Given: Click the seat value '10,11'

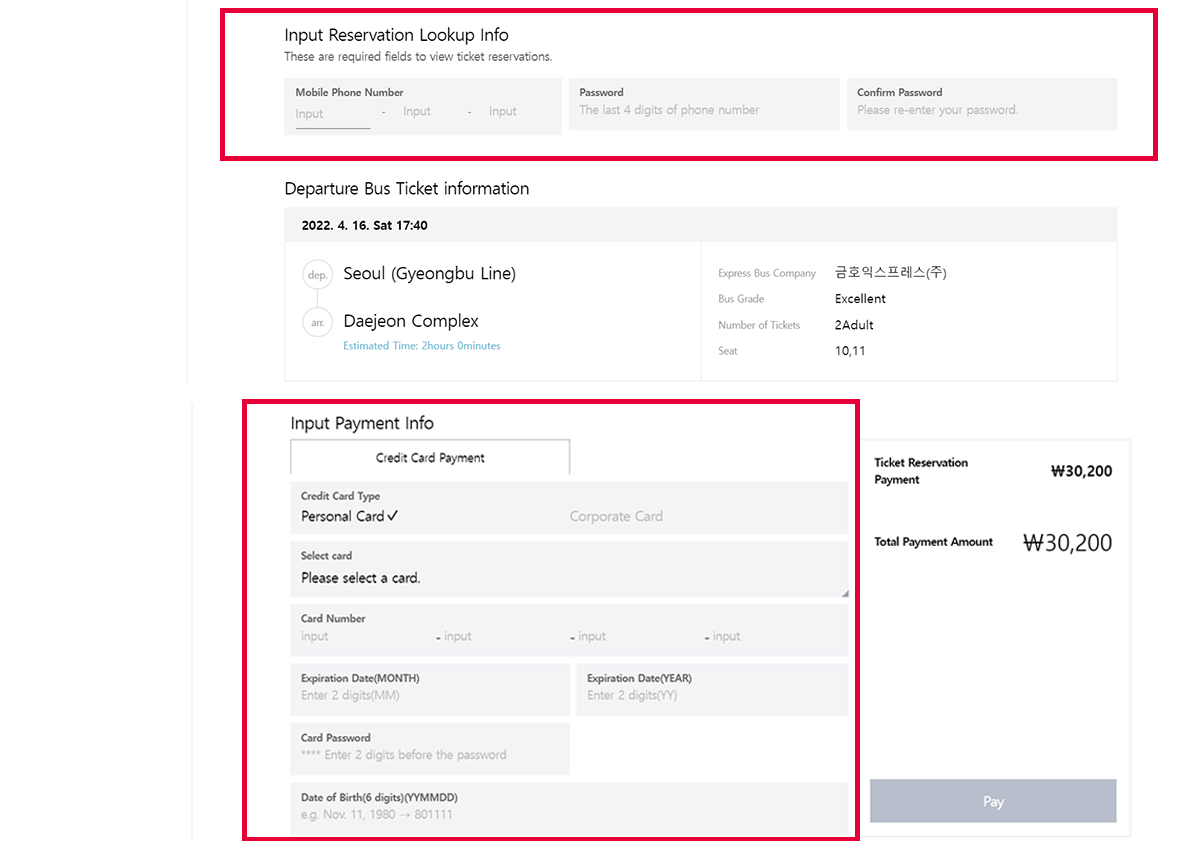Looking at the screenshot, I should tap(850, 351).
